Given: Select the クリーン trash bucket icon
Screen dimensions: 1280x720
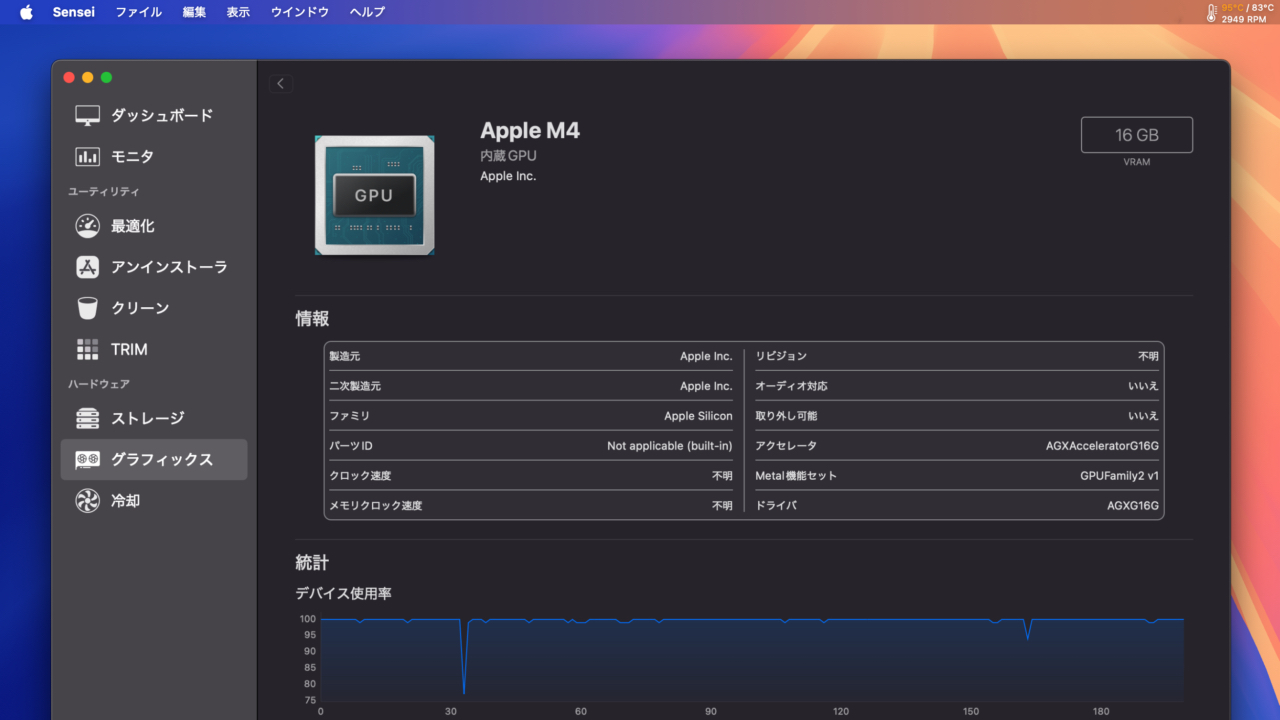Looking at the screenshot, I should coord(88,308).
